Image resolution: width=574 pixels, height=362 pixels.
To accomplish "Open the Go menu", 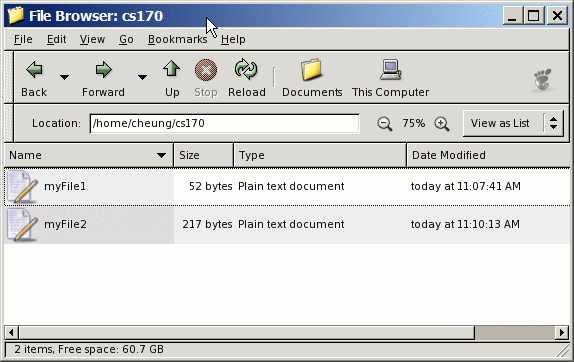I will [126, 39].
